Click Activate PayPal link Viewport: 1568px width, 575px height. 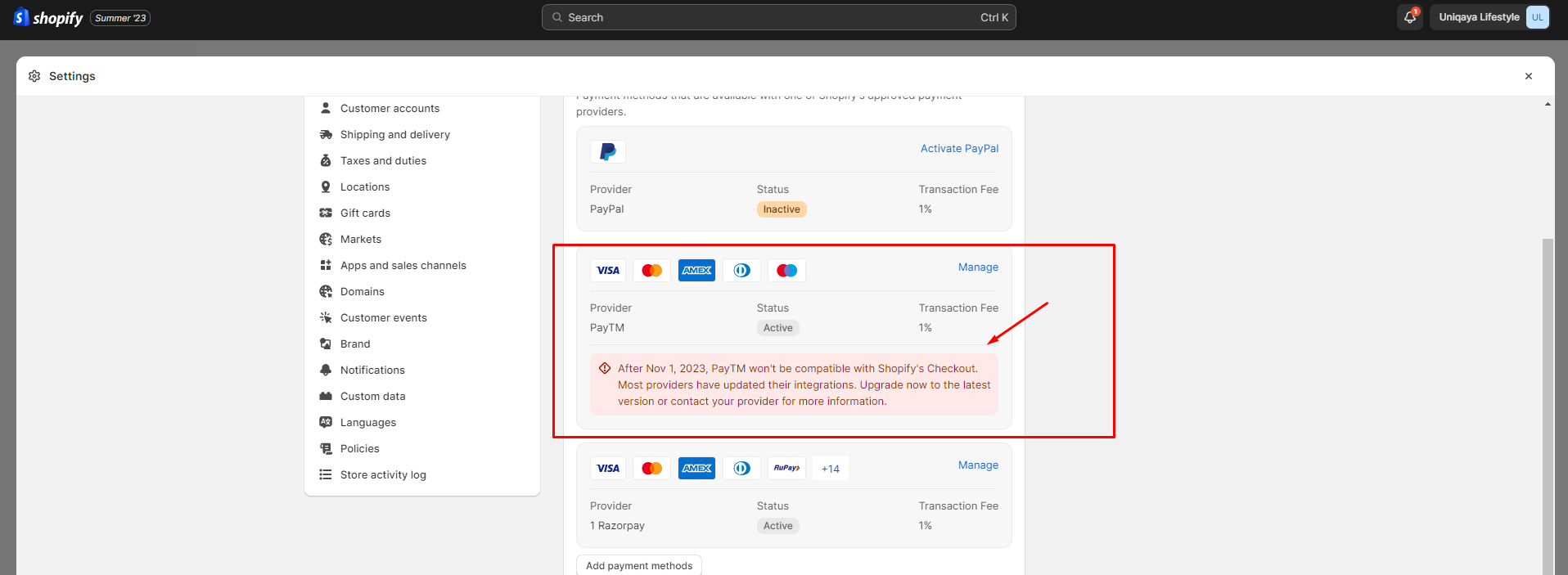coord(959,148)
